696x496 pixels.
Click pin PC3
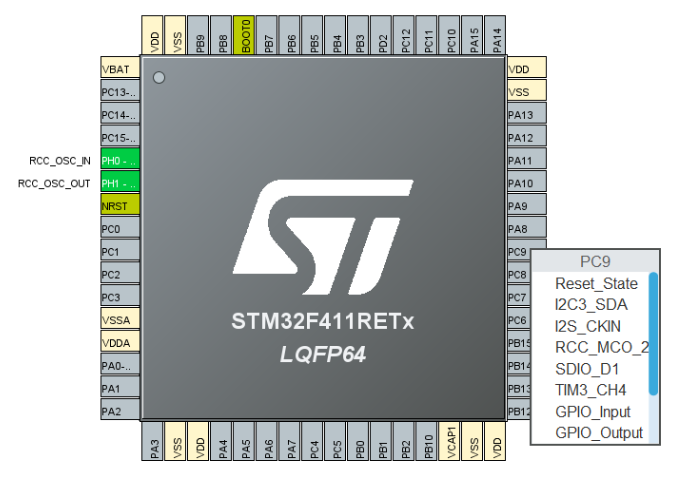(120, 295)
